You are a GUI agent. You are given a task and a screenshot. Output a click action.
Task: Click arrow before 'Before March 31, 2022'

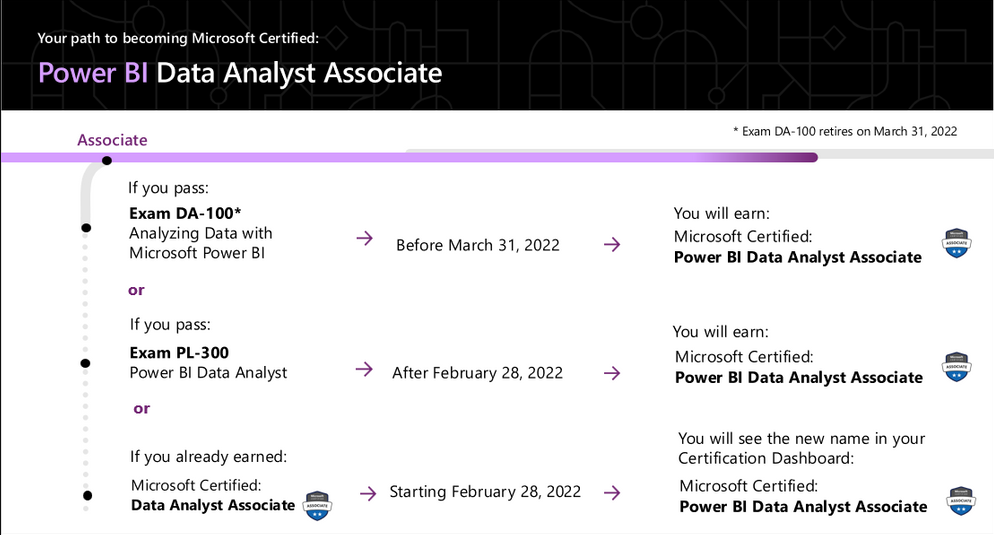coord(365,239)
